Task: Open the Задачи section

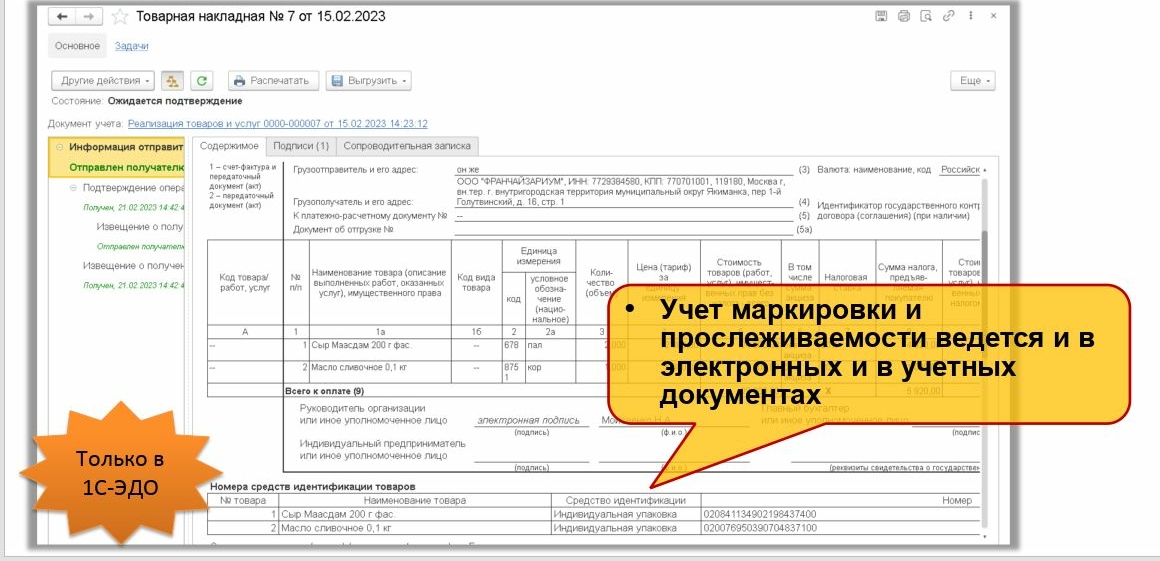Action: (x=132, y=46)
